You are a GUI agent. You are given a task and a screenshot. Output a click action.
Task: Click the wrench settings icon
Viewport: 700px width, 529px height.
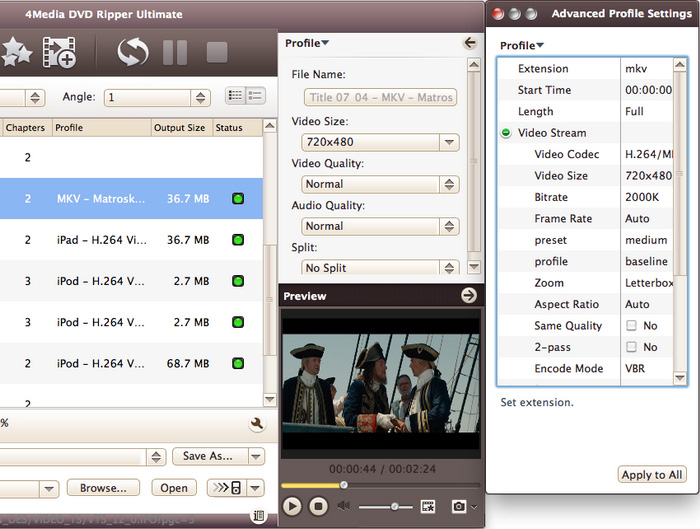[257, 424]
